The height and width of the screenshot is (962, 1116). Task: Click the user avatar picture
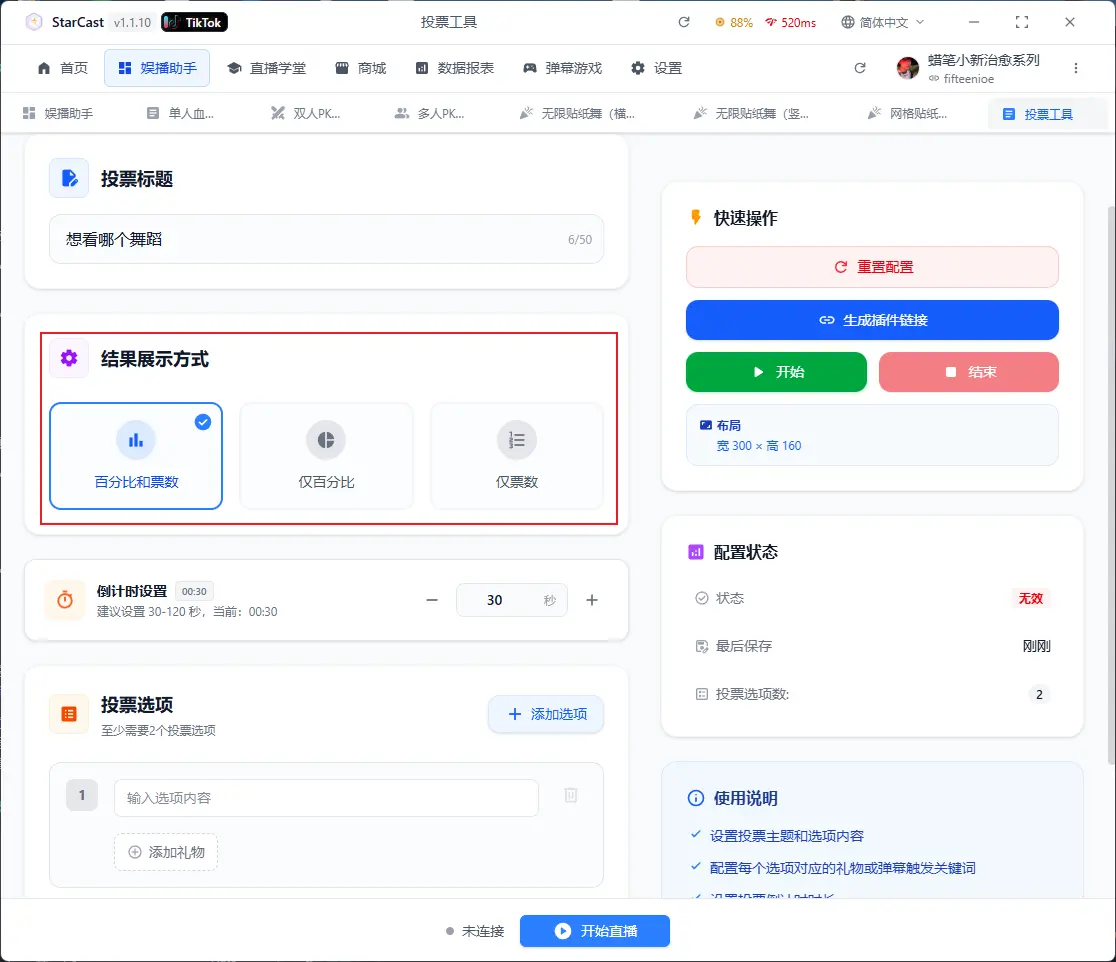pyautogui.click(x=908, y=68)
